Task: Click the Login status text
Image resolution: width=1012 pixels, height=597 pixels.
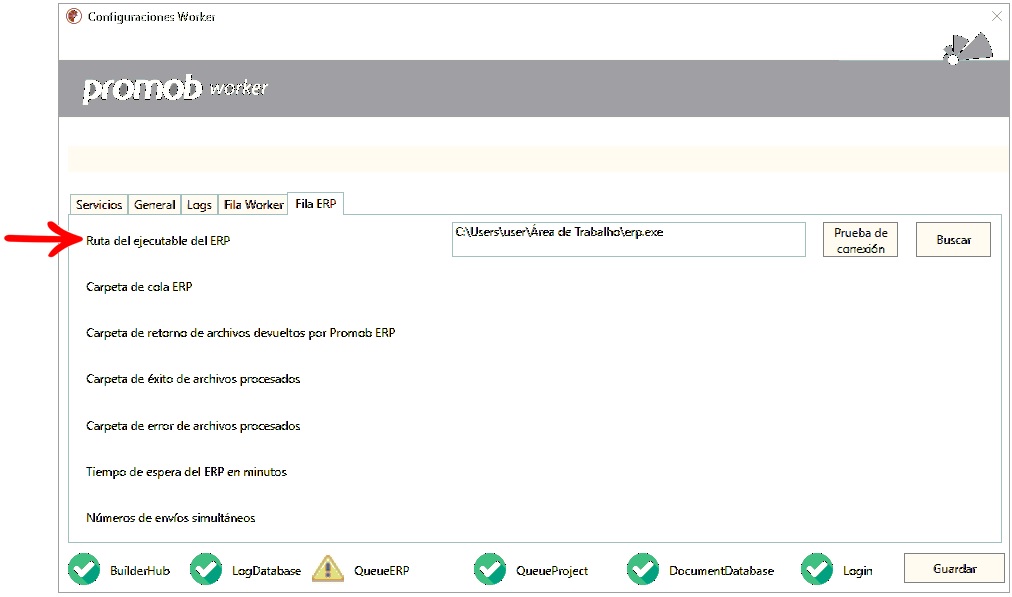Action: (x=858, y=571)
